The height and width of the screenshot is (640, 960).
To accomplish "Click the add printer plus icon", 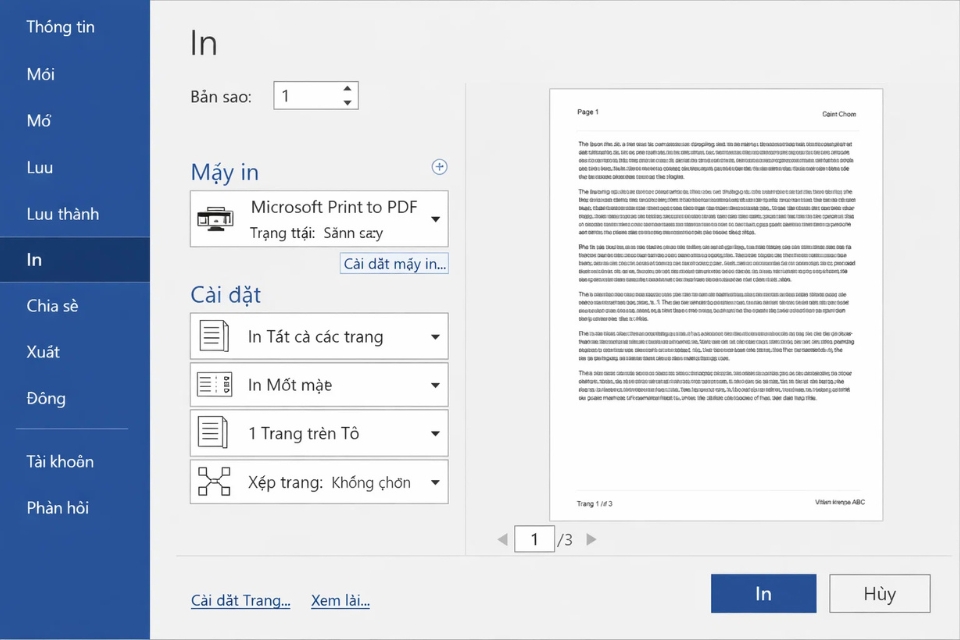I will click(x=439, y=167).
